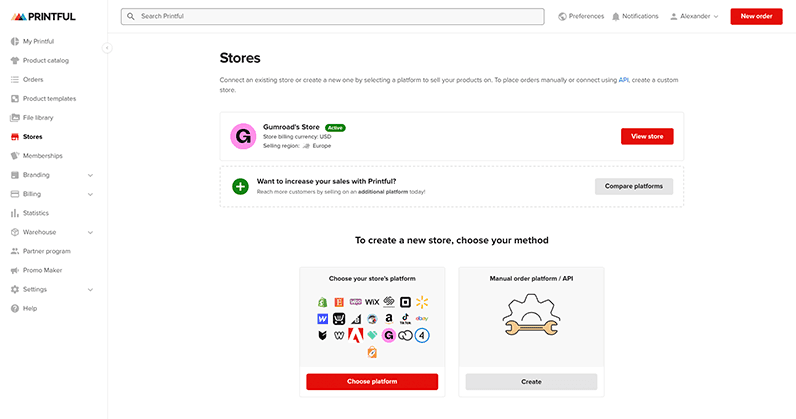
Task: Click the Big Cartel platform icon
Action: coord(322,335)
